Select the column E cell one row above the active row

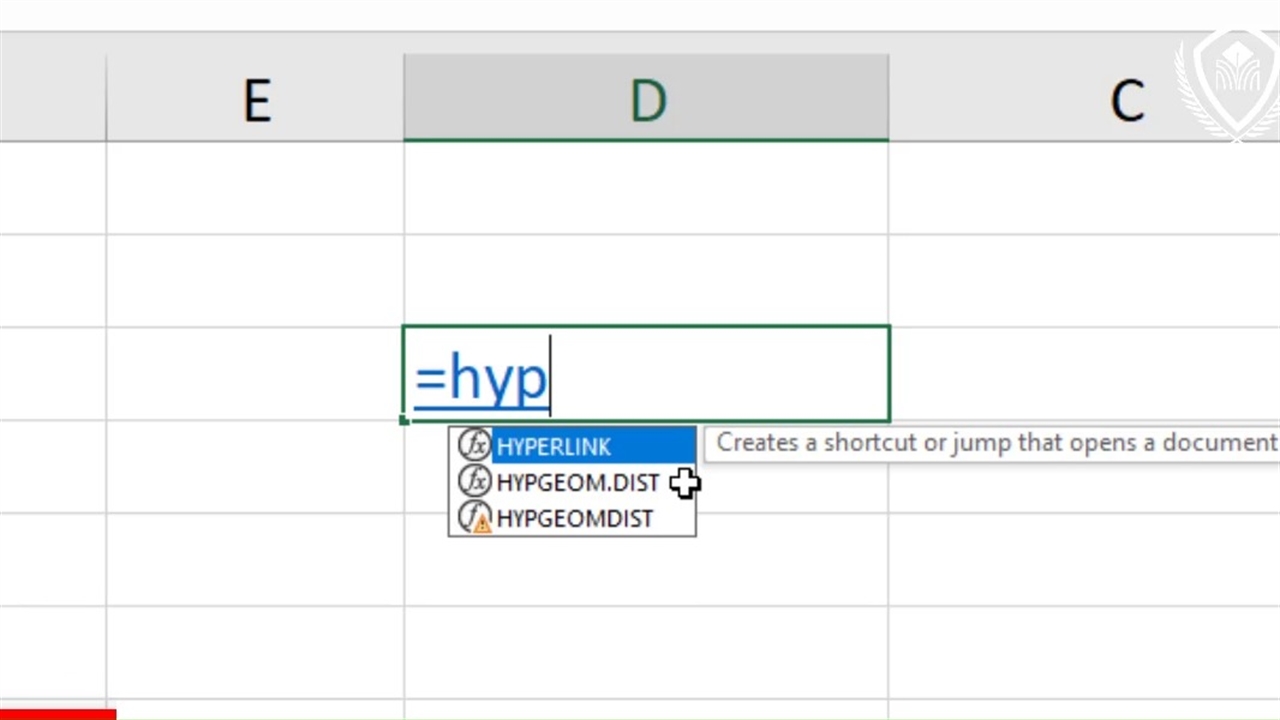pos(255,281)
